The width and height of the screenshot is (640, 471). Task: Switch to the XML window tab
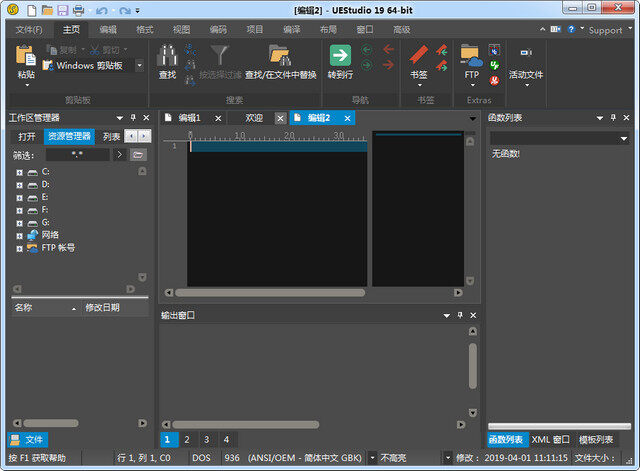pyautogui.click(x=550, y=440)
